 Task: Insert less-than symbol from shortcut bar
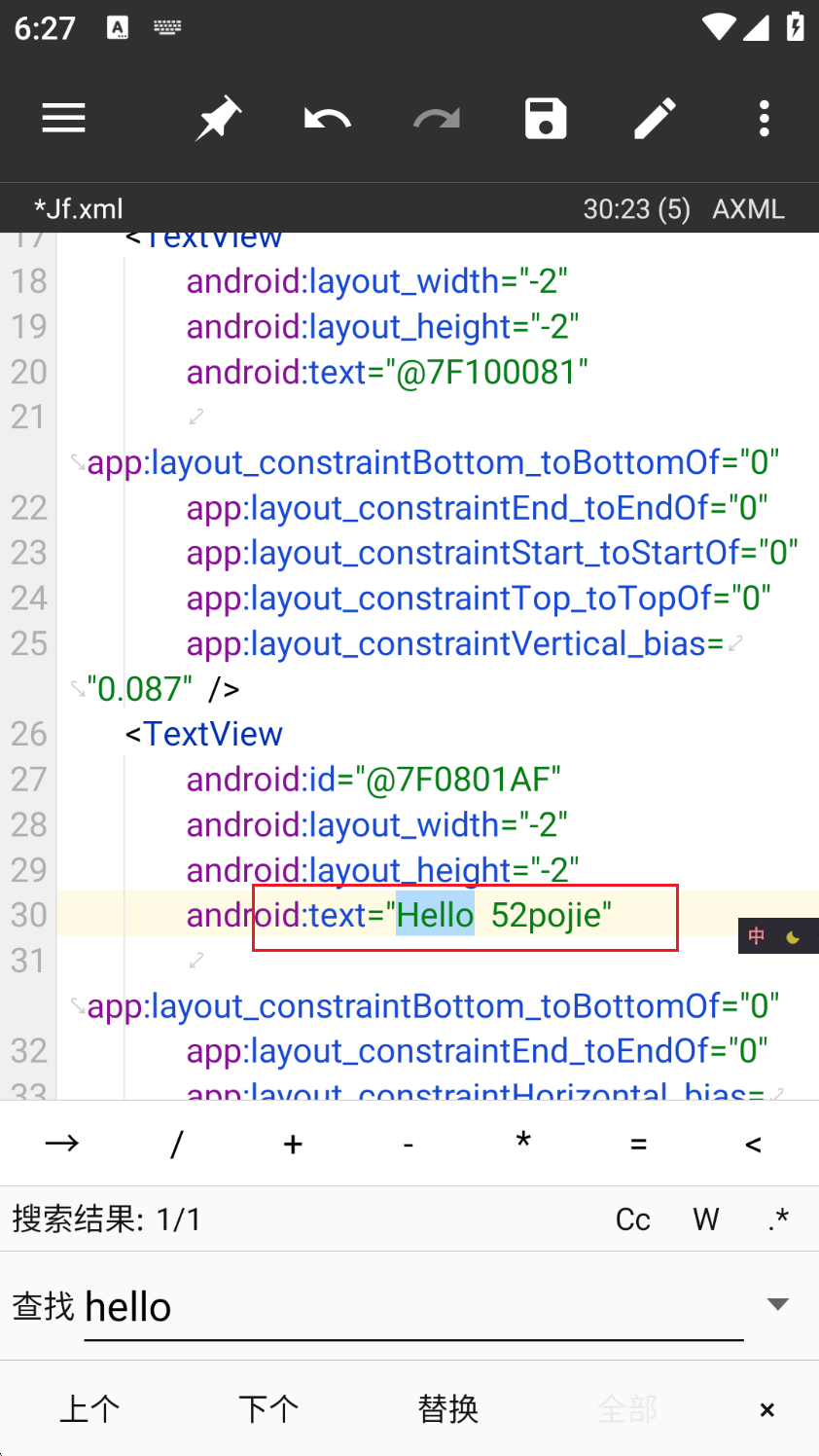(753, 1144)
